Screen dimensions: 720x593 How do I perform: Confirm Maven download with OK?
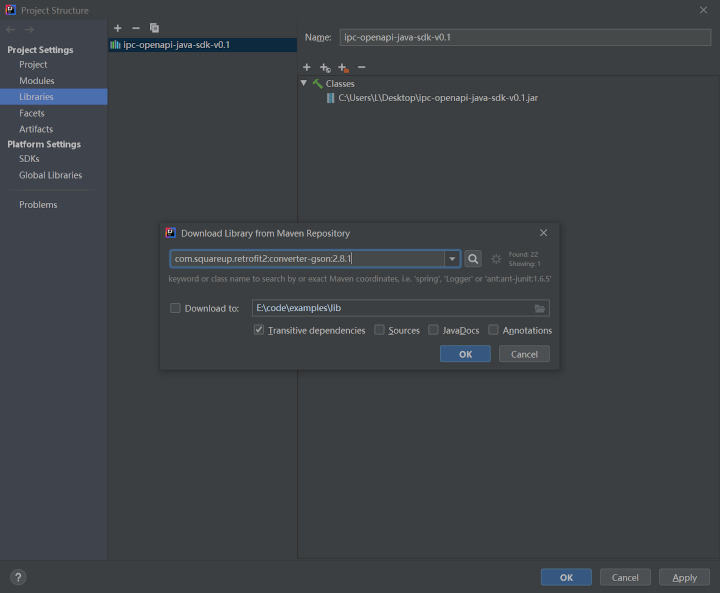tap(465, 354)
